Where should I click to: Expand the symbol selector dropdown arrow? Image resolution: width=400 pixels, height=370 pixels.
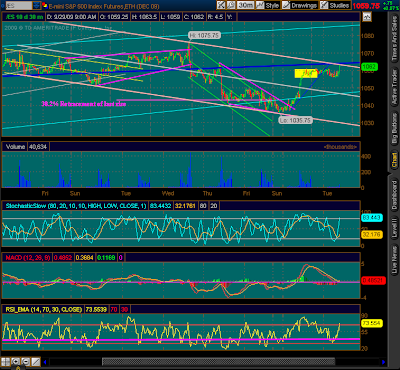pyautogui.click(x=37, y=6)
